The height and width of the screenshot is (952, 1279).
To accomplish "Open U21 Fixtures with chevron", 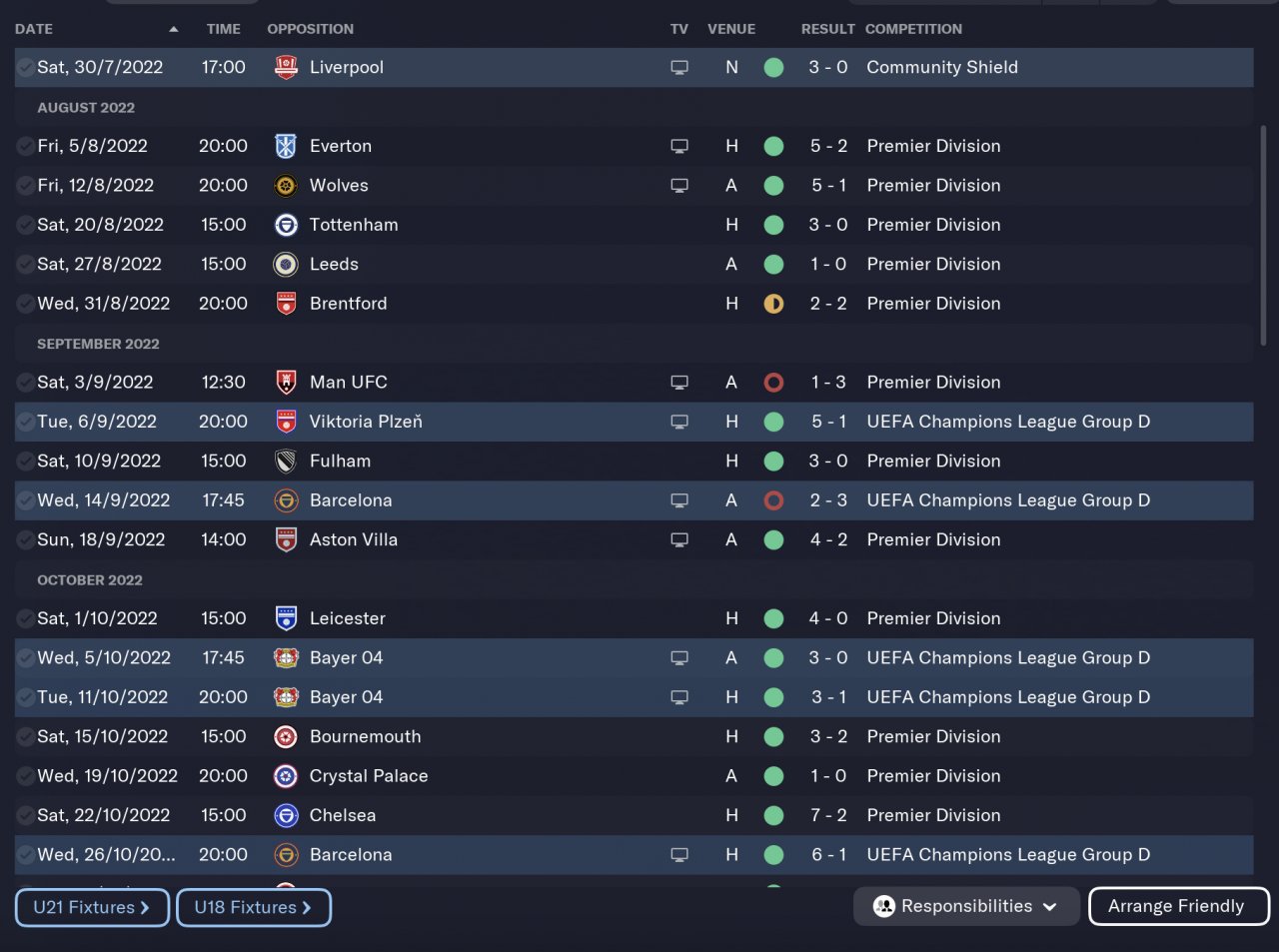I will click(92, 907).
